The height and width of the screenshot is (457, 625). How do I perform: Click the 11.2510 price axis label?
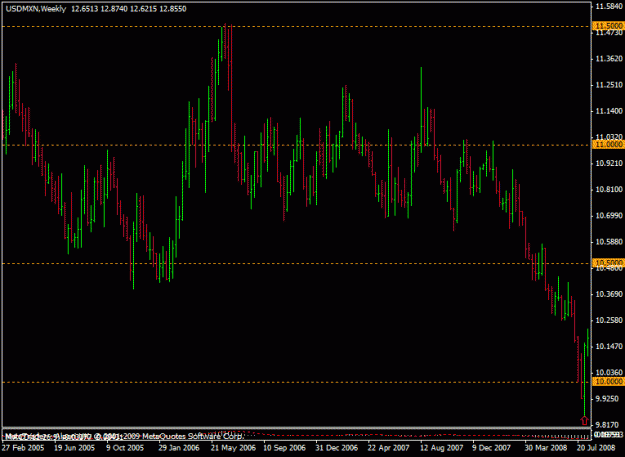point(609,85)
